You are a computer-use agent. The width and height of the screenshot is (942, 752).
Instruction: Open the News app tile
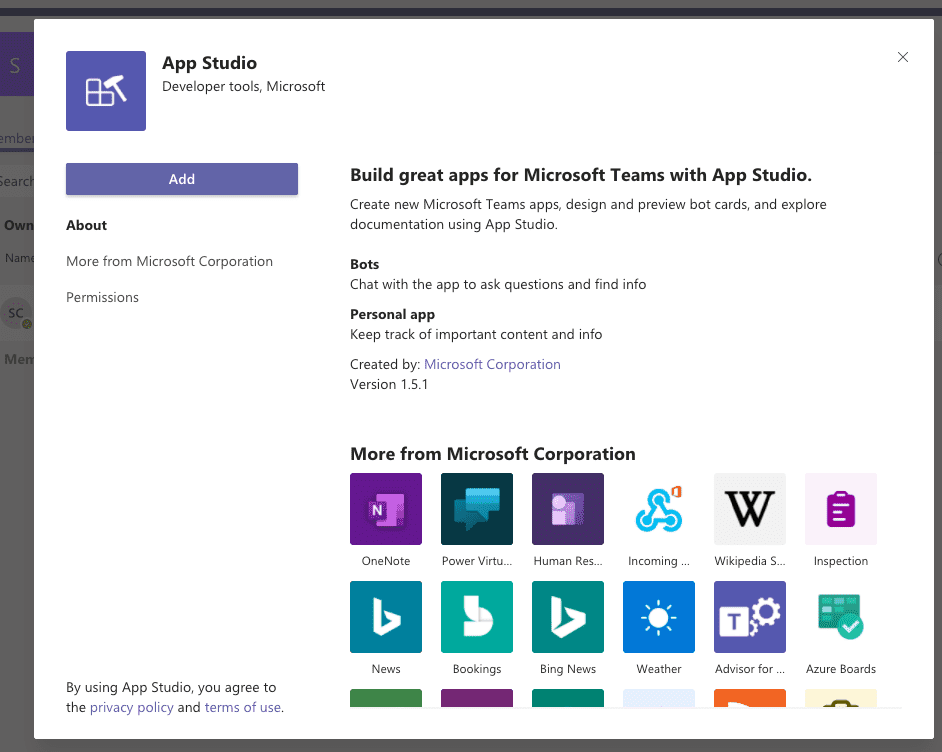pyautogui.click(x=386, y=617)
